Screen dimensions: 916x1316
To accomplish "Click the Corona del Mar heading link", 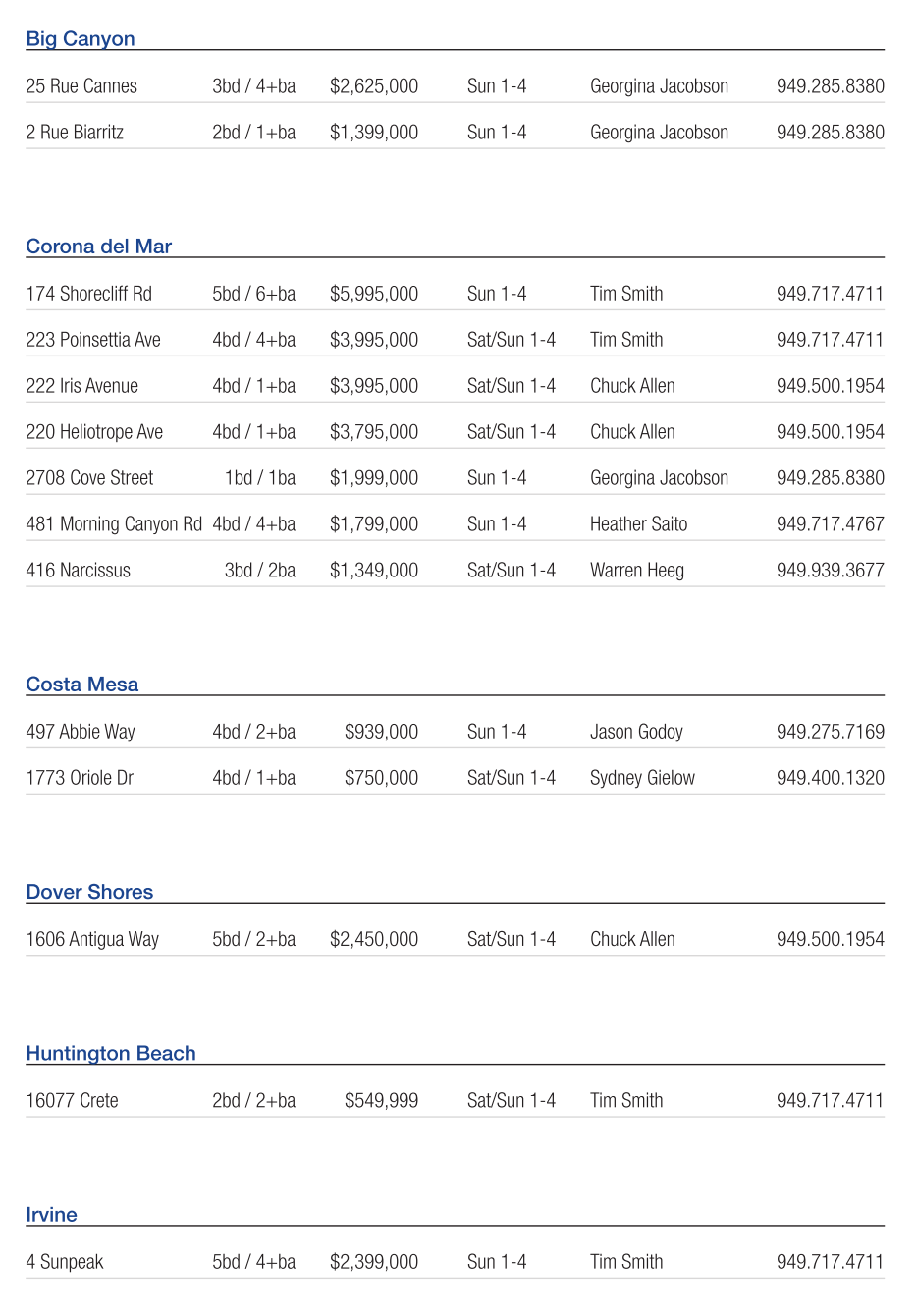I will coord(98,247).
